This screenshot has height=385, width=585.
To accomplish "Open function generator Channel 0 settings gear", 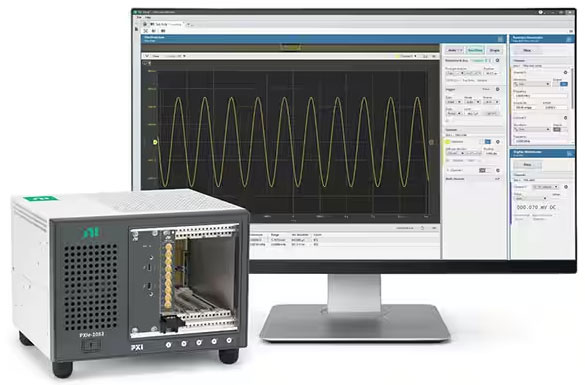I will point(566,72).
